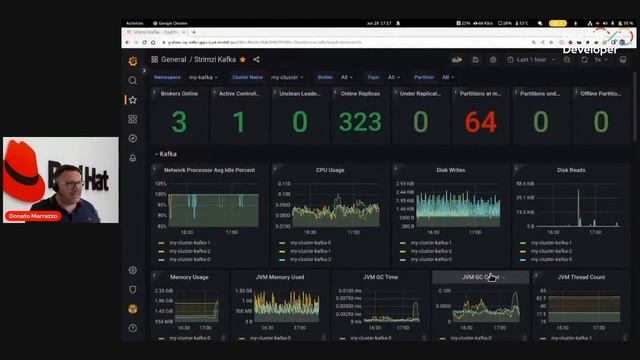This screenshot has height=360, width=640.
Task: Toggle my-cluster-kafka-1 series in CPU Usage legend
Action: (311, 251)
